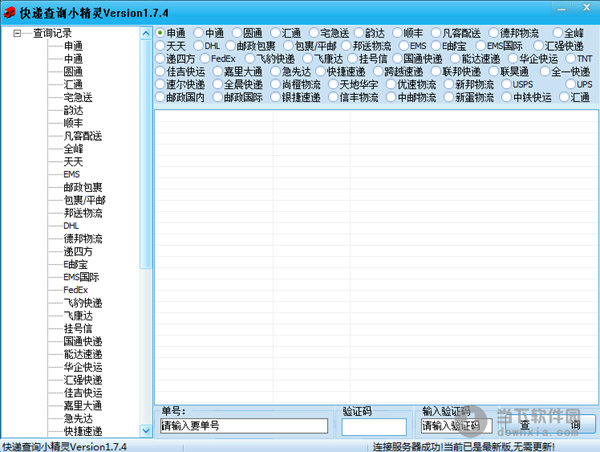Screen dimensions: 600x452
Task: Minimize the application window
Action: 562,8
